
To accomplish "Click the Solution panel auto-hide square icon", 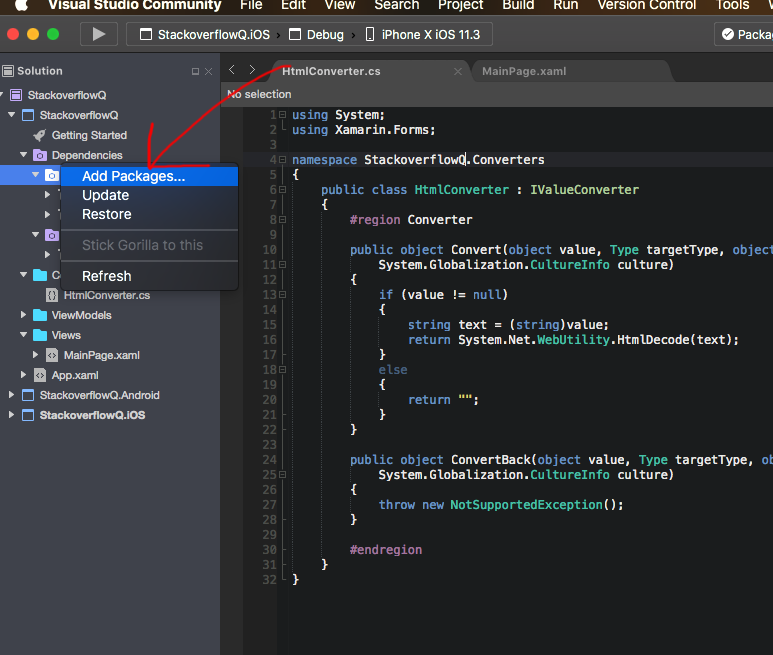I will pyautogui.click(x=195, y=72).
